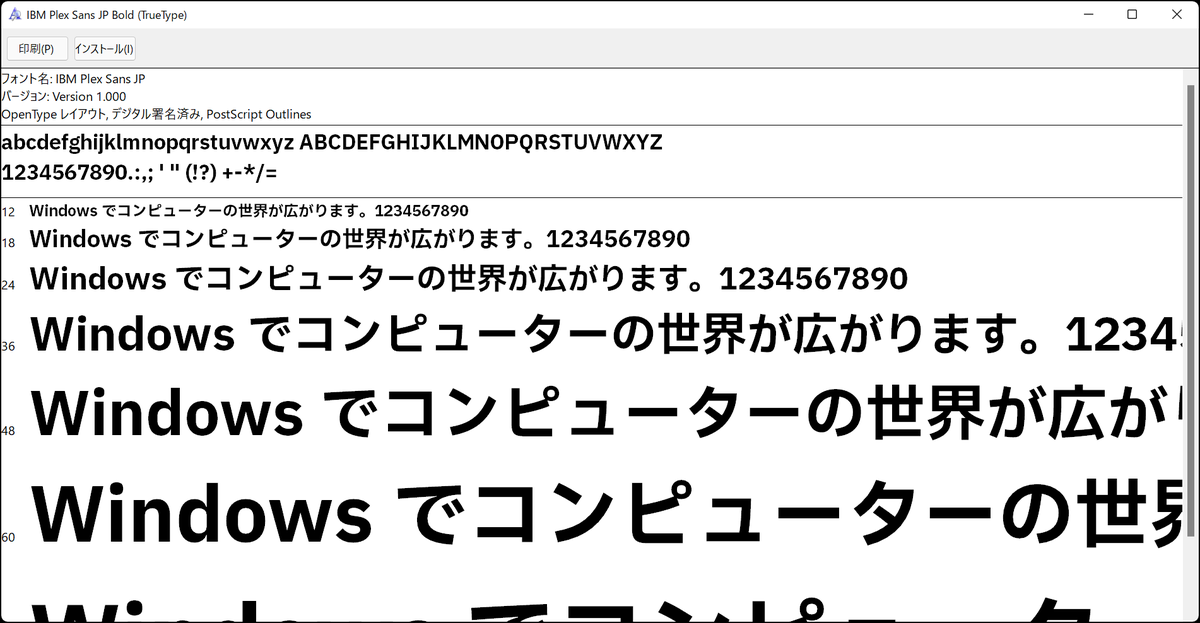Screen dimensions: 1200x623
Task: Close the IBM Plex Sans JP Bold window
Action: click(1177, 15)
